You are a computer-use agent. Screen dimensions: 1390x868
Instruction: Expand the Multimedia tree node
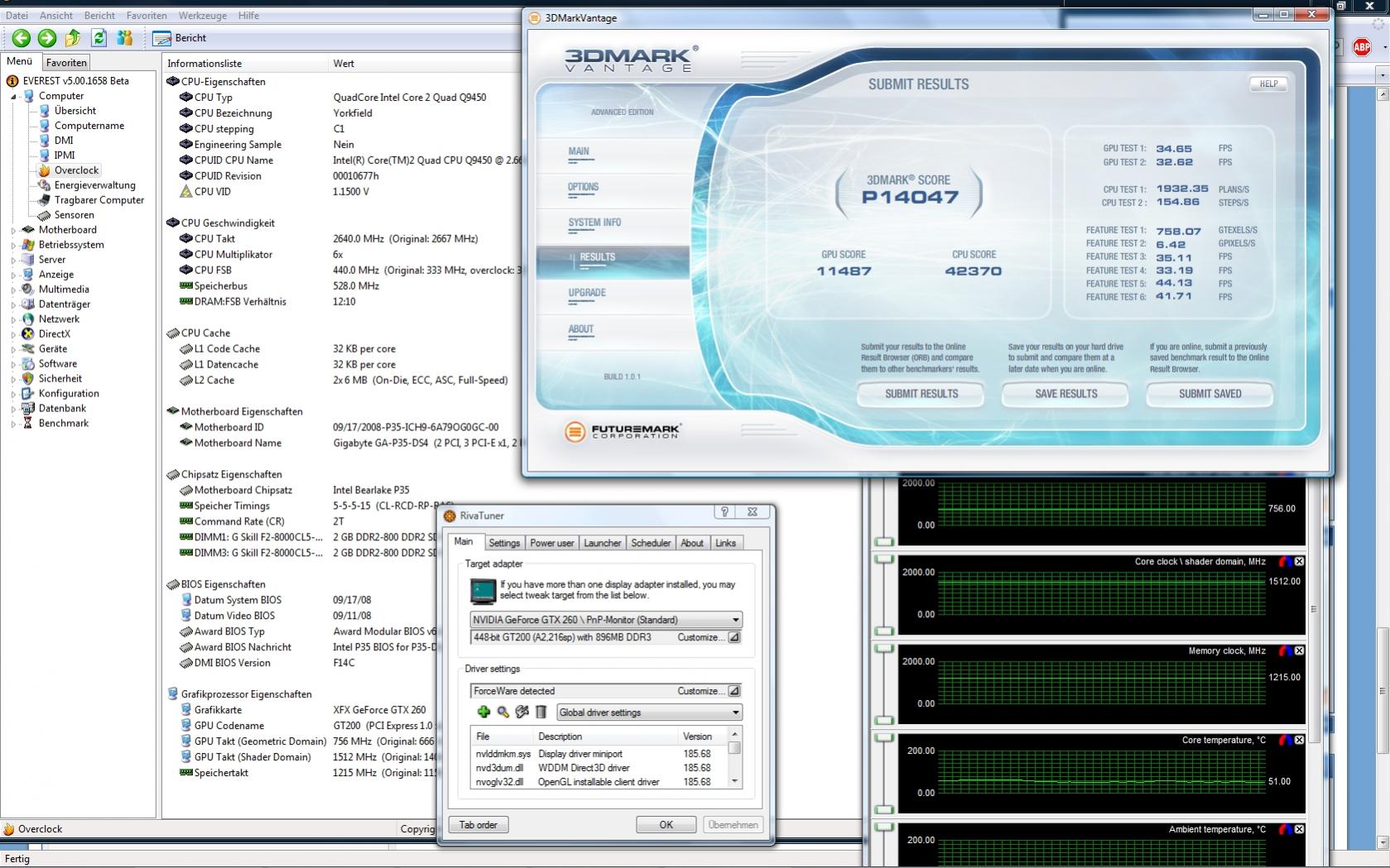(13, 290)
